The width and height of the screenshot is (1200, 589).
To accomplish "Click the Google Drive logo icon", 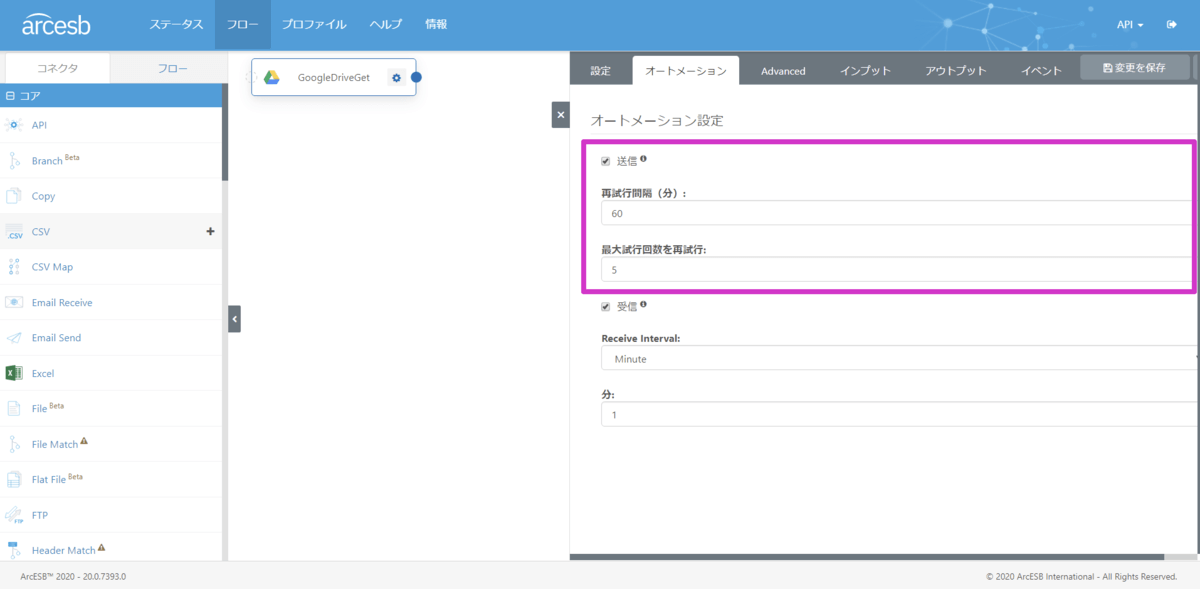I will pyautogui.click(x=271, y=78).
